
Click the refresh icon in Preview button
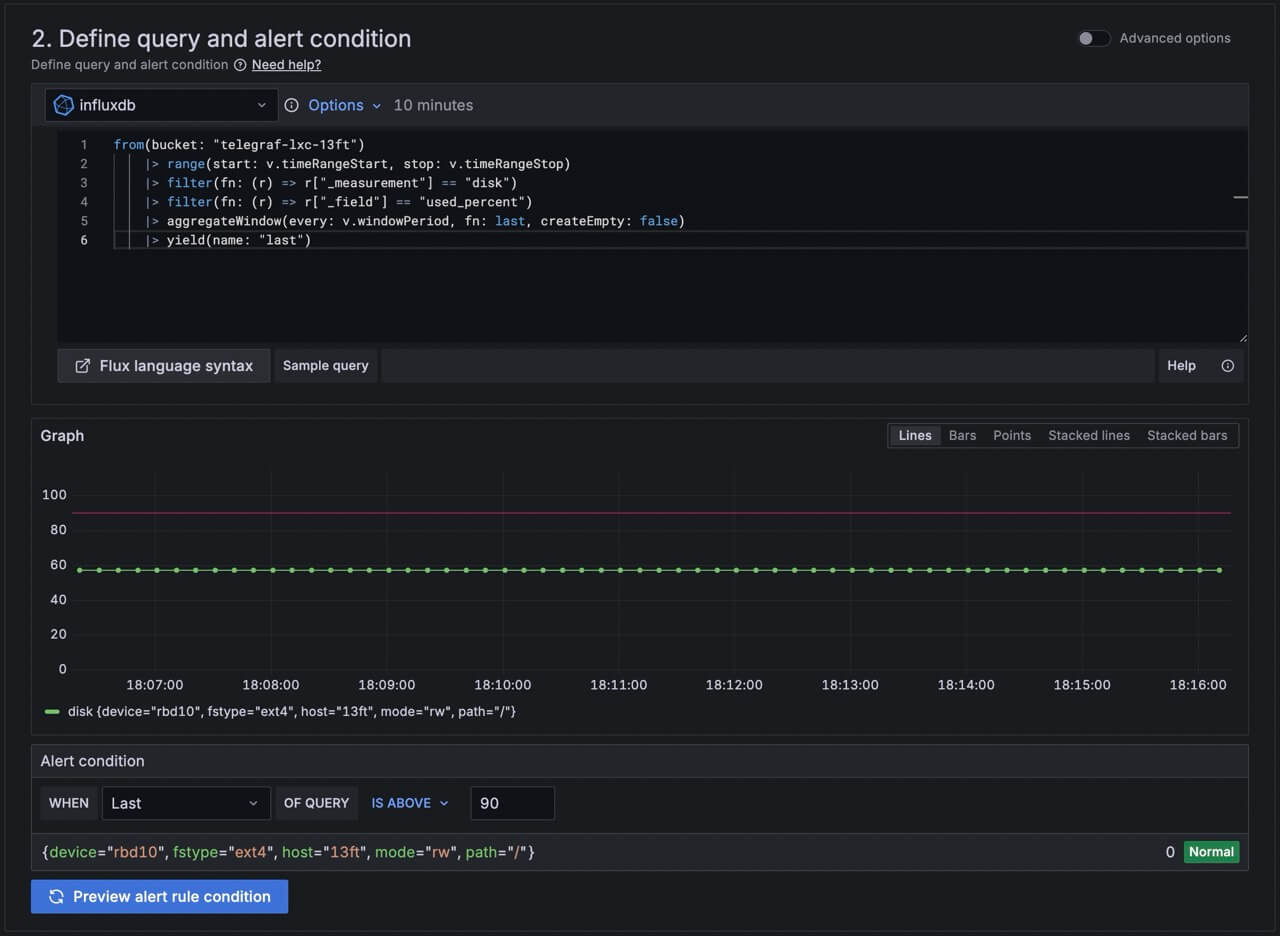[56, 896]
